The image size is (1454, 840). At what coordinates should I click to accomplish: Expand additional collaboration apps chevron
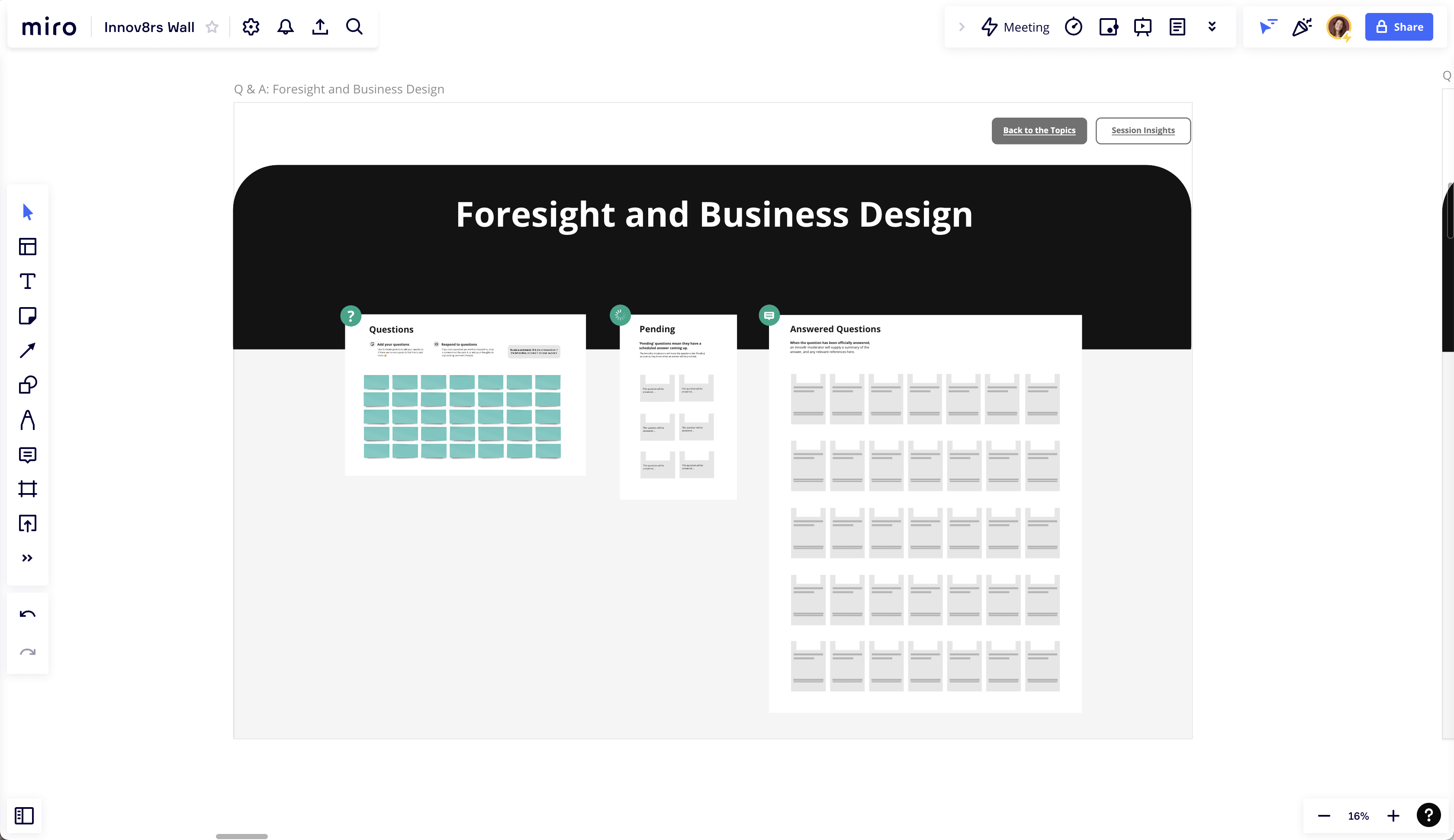coord(1212,27)
